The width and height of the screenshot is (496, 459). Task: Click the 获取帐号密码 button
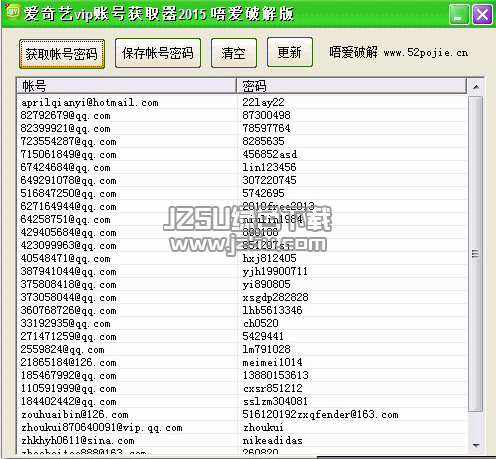pyautogui.click(x=62, y=54)
